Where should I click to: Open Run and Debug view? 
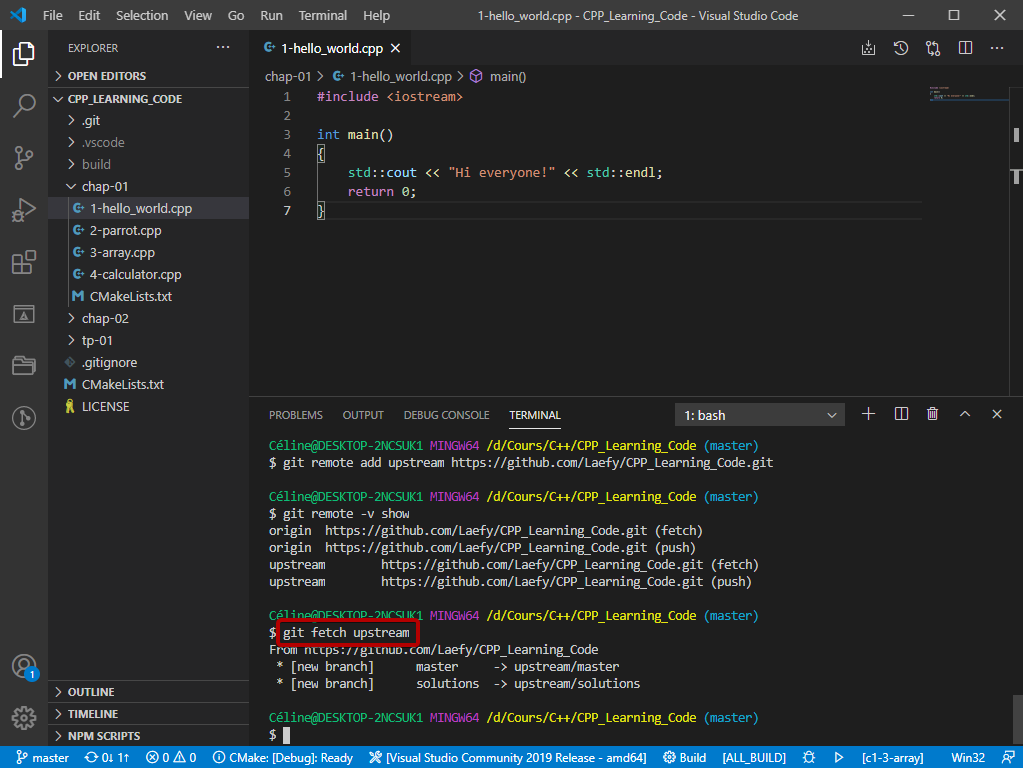(23, 209)
